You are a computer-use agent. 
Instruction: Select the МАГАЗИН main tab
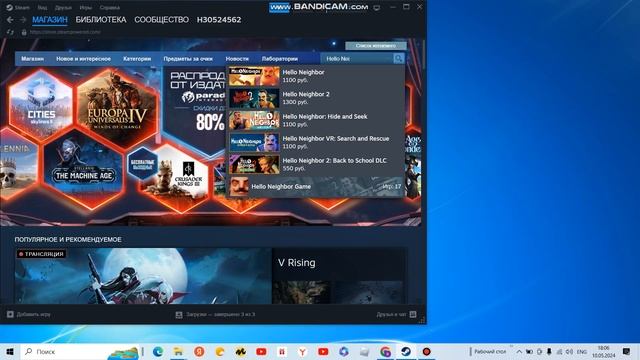(x=50, y=20)
